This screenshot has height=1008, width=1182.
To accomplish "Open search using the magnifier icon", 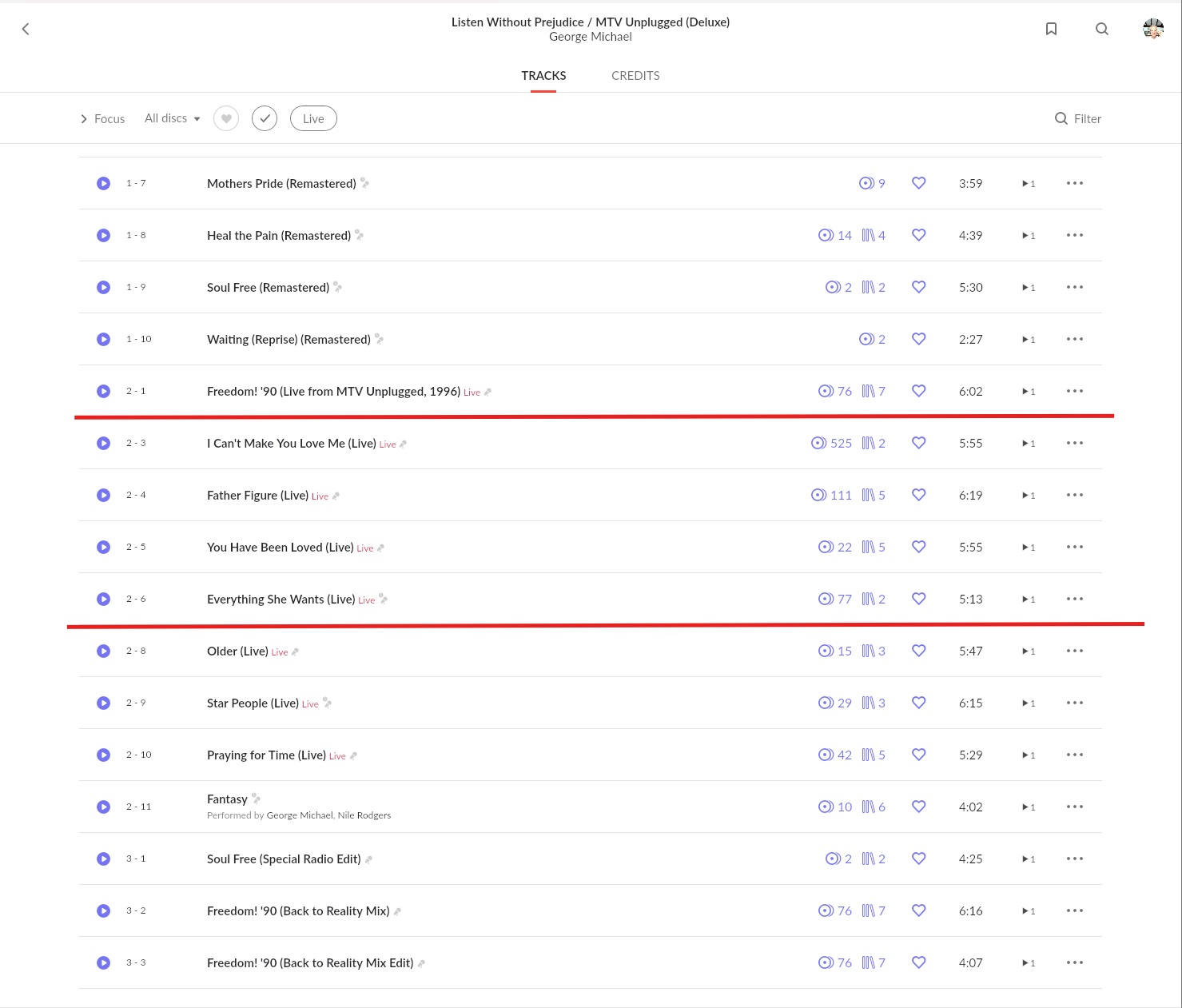I will click(1101, 29).
